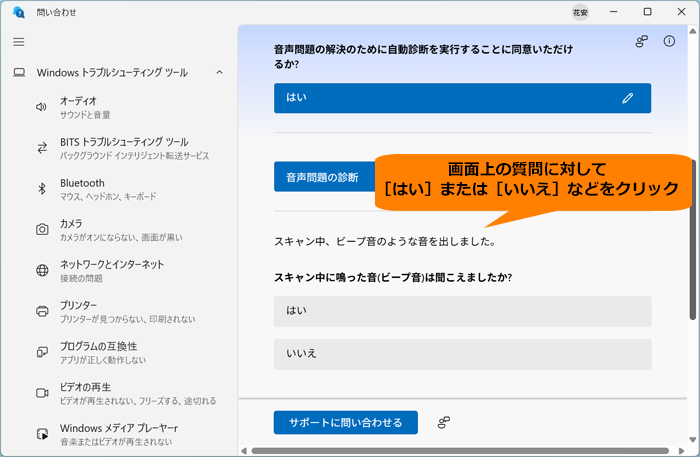This screenshot has height=457, width=700.
Task: Open the info icon at top right
Action: tap(669, 41)
